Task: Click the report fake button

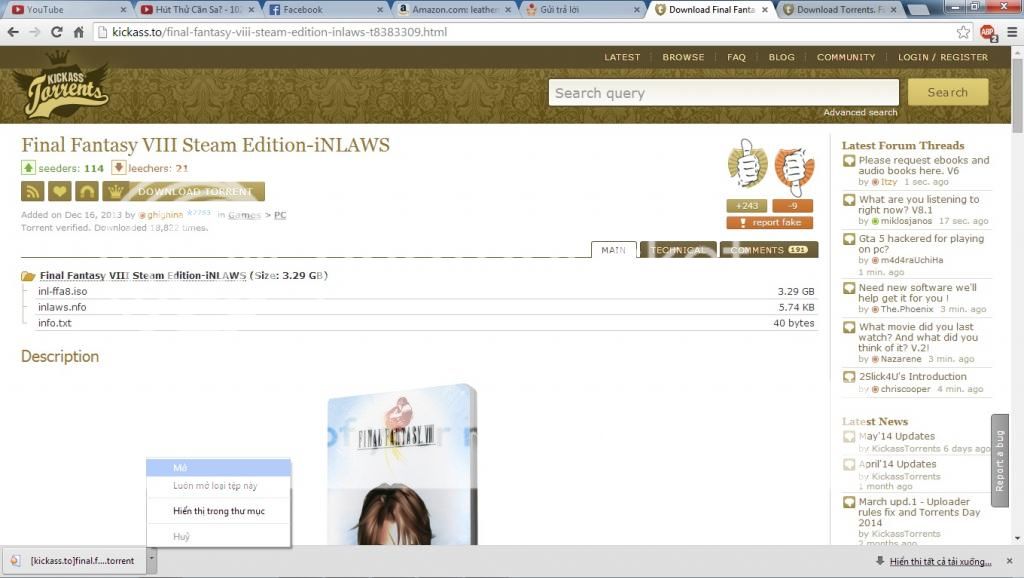Action: (769, 223)
